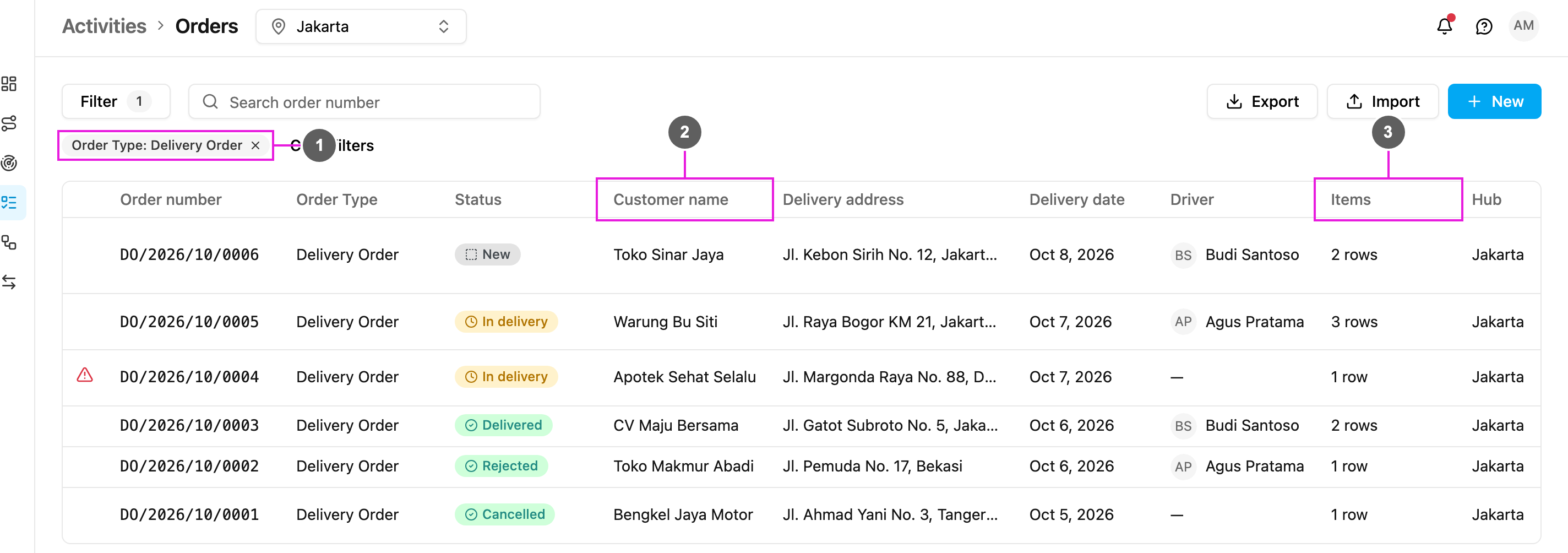Click the Items column header
This screenshot has height=553, width=1568.
(x=1350, y=200)
